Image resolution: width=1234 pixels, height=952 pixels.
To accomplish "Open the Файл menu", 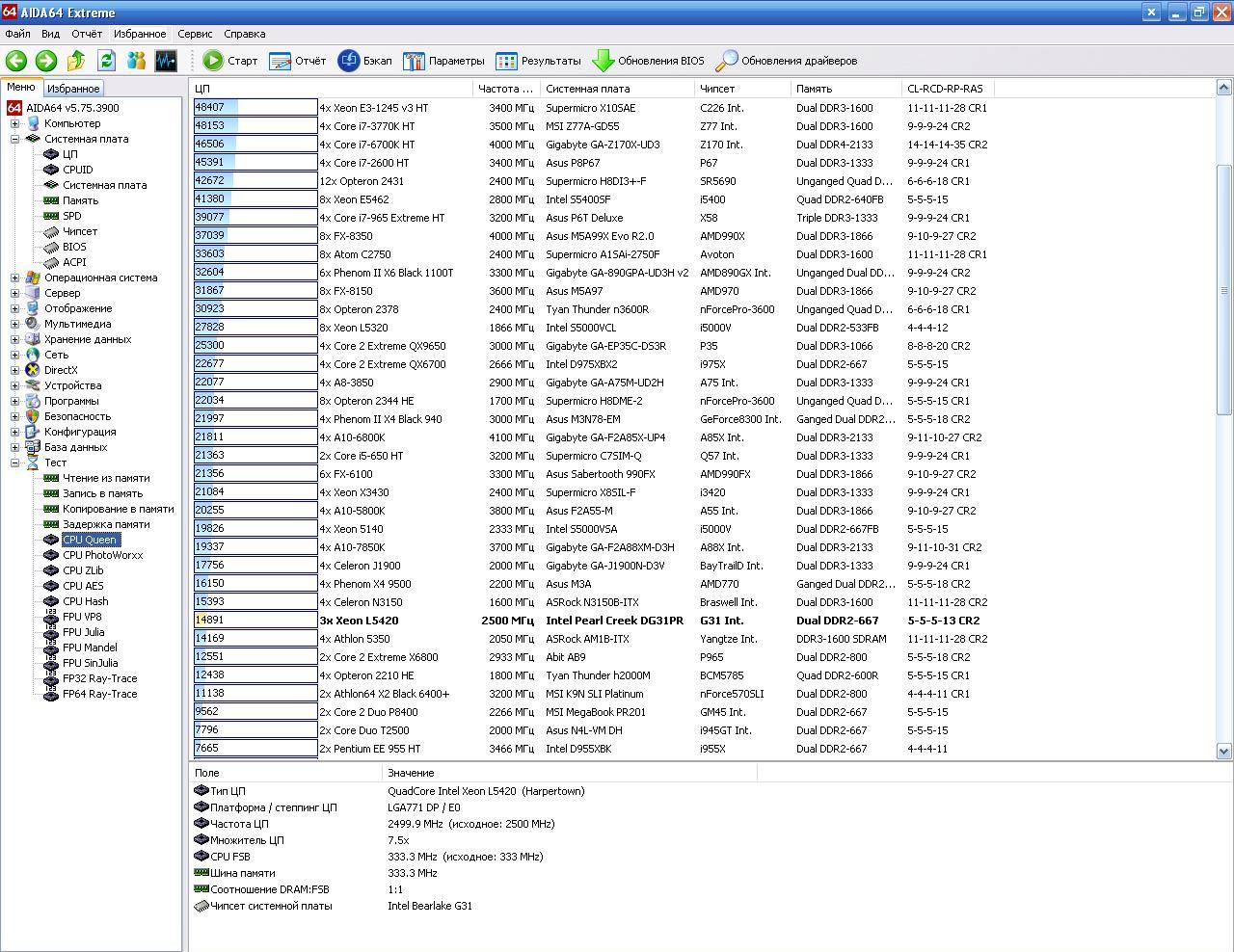I will (17, 34).
